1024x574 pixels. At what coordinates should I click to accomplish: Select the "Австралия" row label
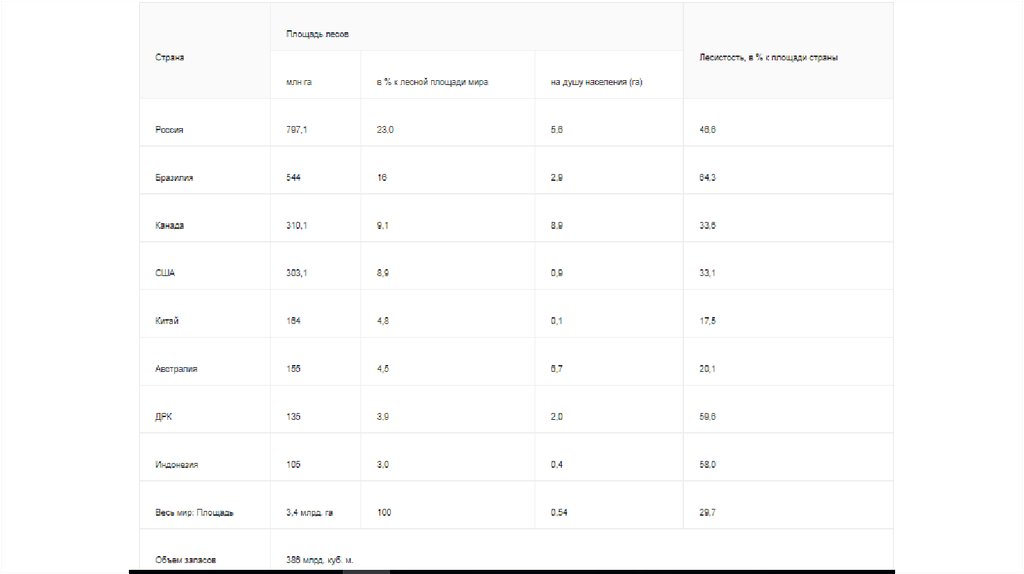[x=176, y=369]
